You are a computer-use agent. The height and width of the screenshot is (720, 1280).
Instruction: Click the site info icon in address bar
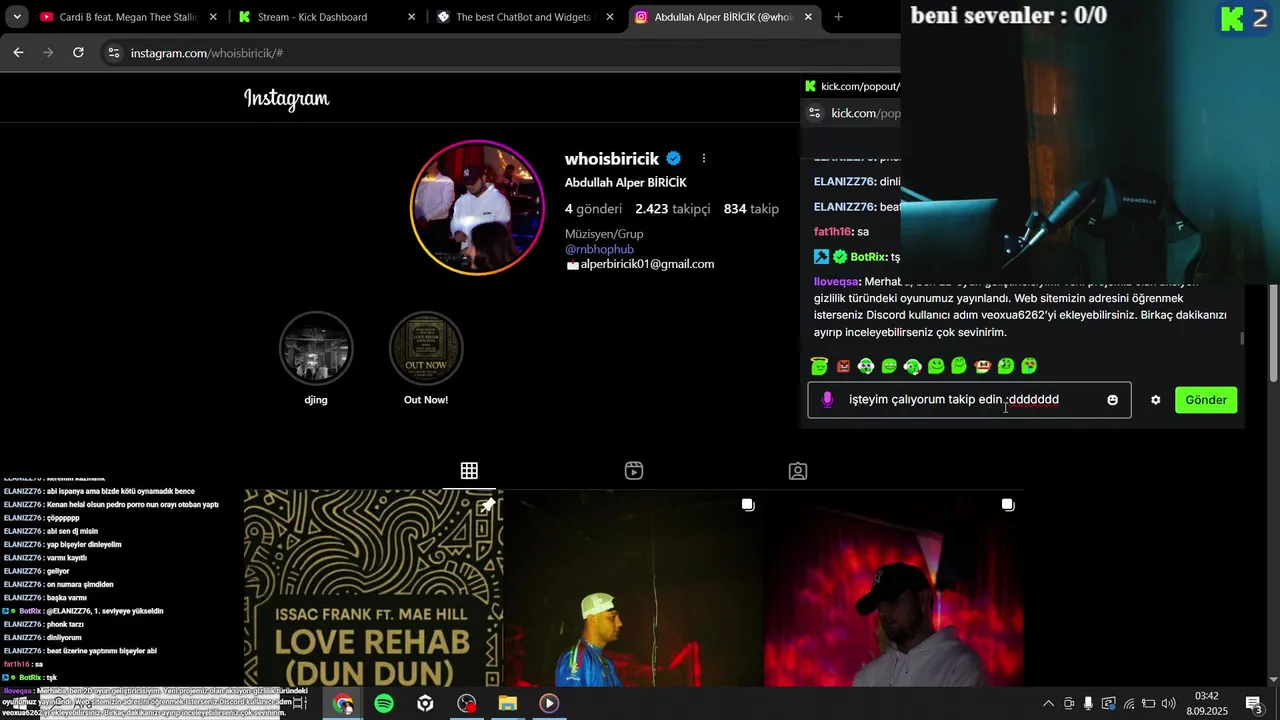[x=113, y=53]
